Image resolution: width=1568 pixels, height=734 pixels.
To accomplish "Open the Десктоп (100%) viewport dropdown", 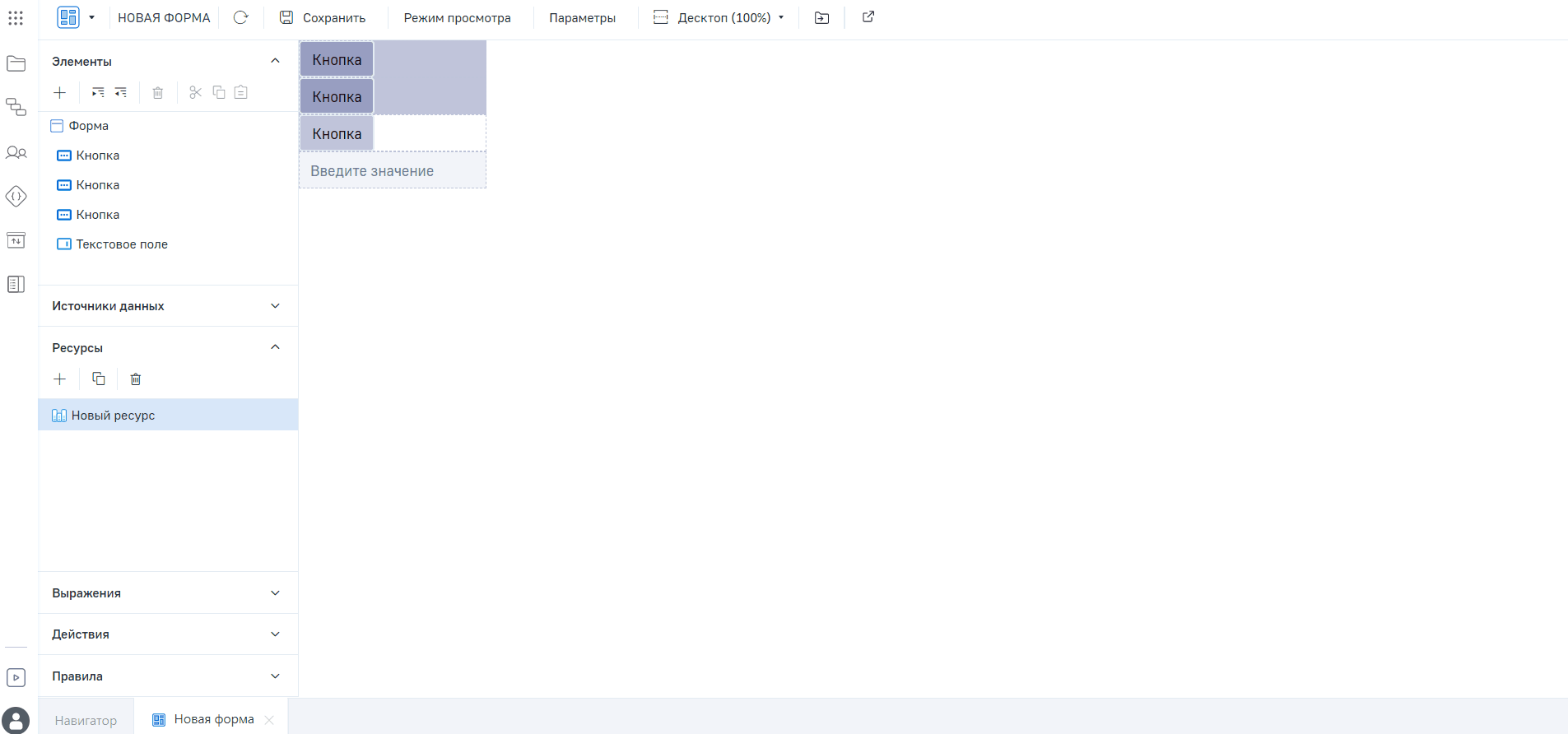I will point(719,17).
